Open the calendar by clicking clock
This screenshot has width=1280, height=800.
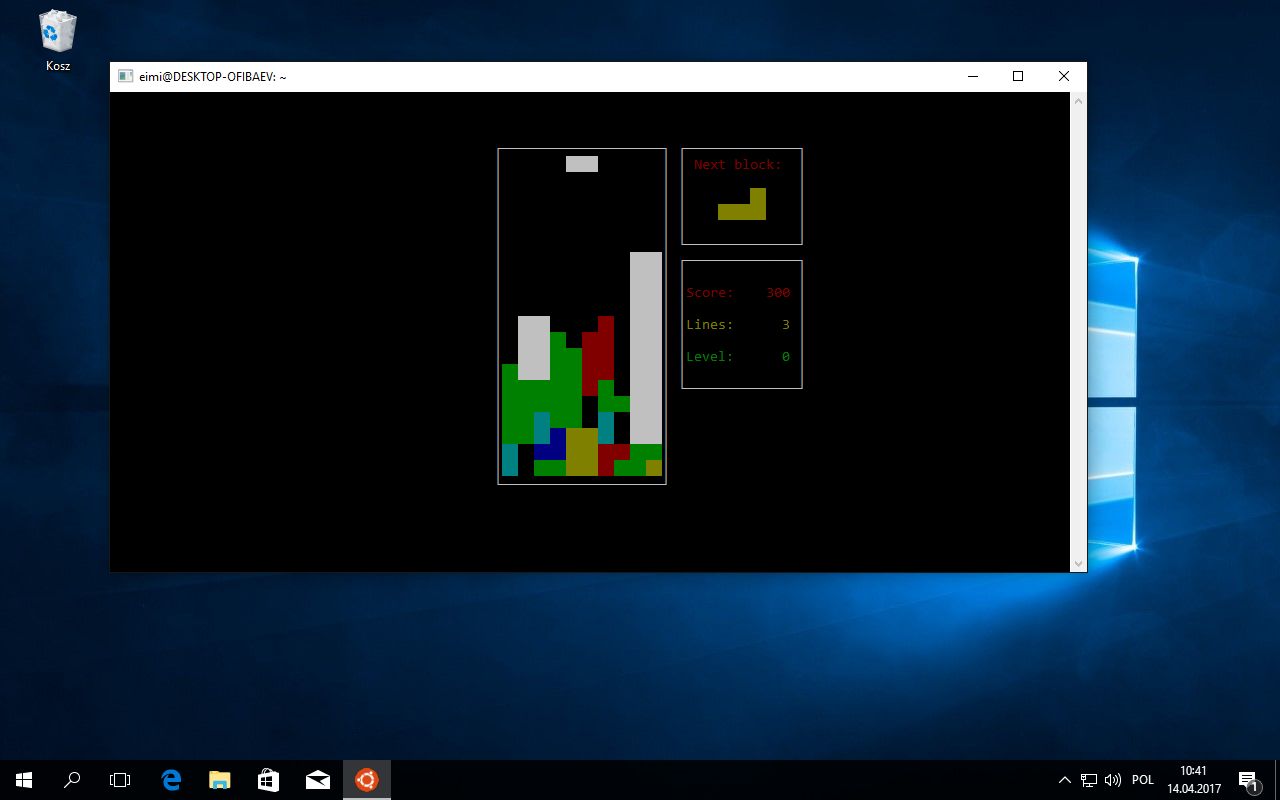(1193, 780)
